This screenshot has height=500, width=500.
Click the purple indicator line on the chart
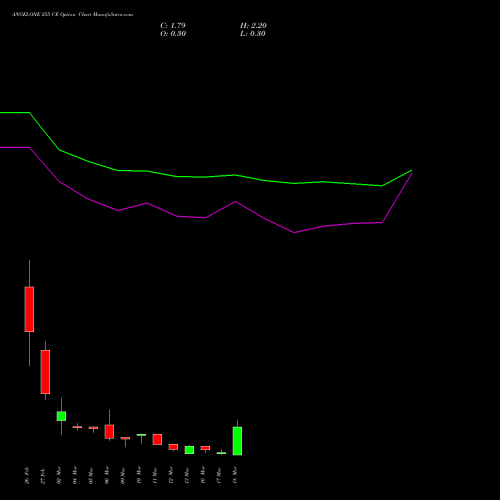click(x=205, y=218)
